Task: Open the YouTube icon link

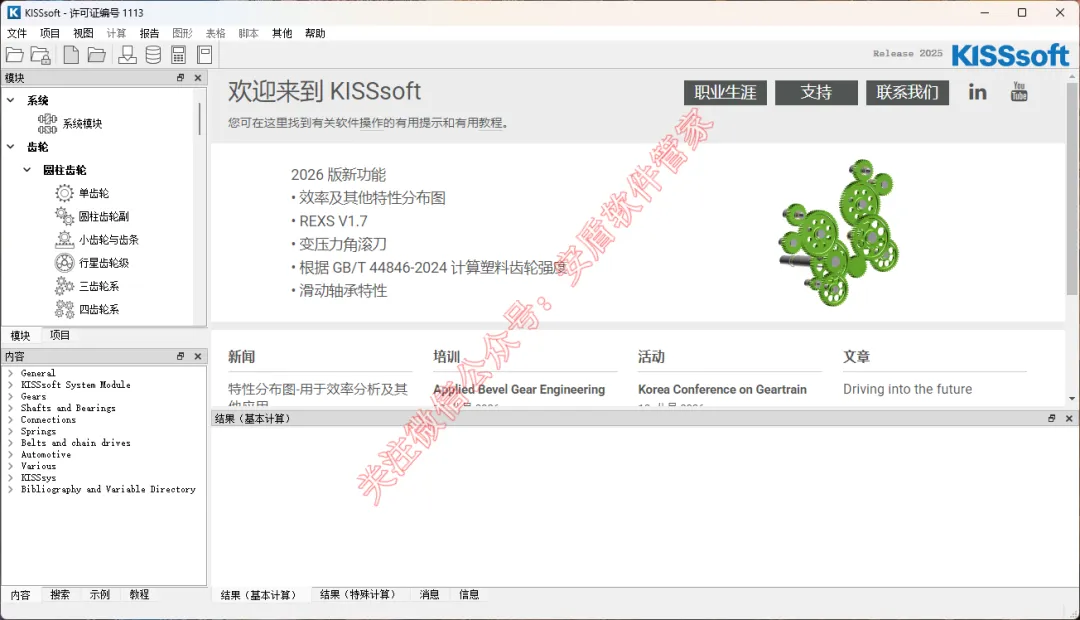Action: [1019, 92]
